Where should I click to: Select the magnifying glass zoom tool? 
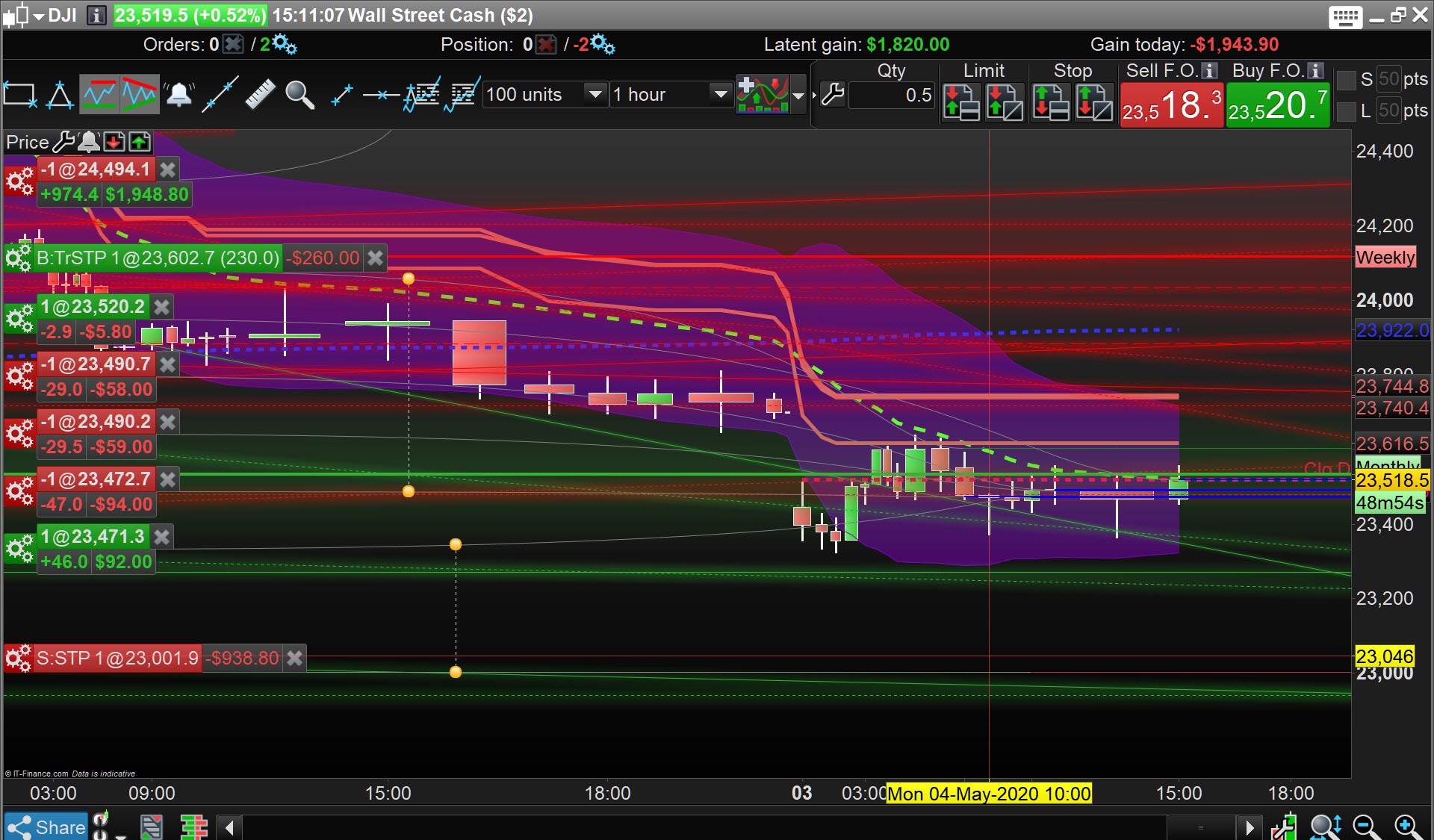point(299,95)
